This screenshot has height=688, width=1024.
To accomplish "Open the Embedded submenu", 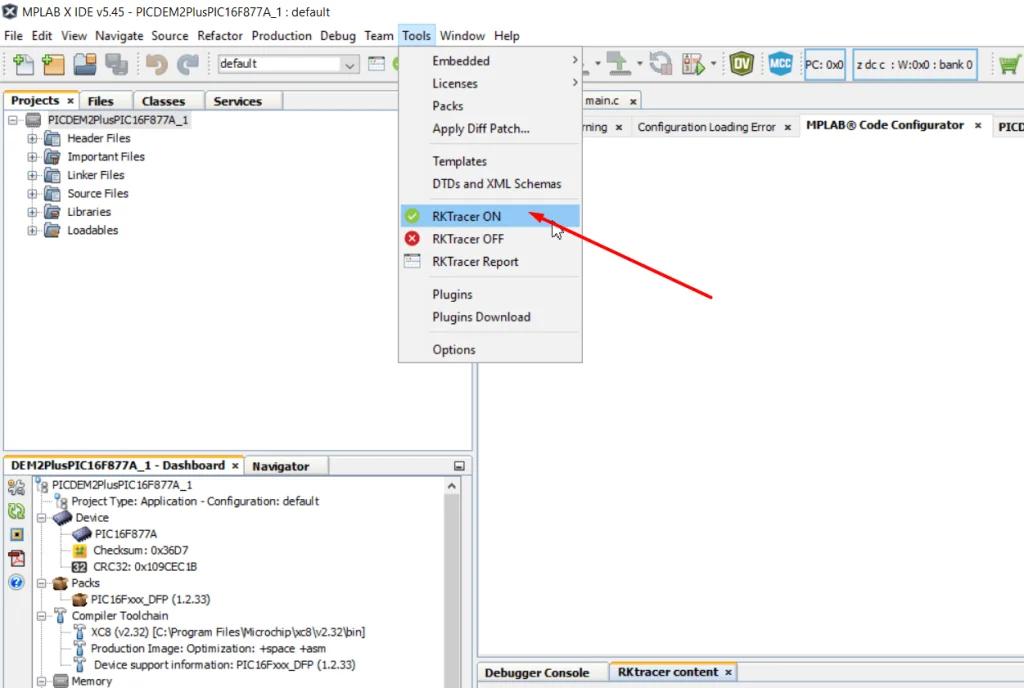I will pyautogui.click(x=490, y=61).
